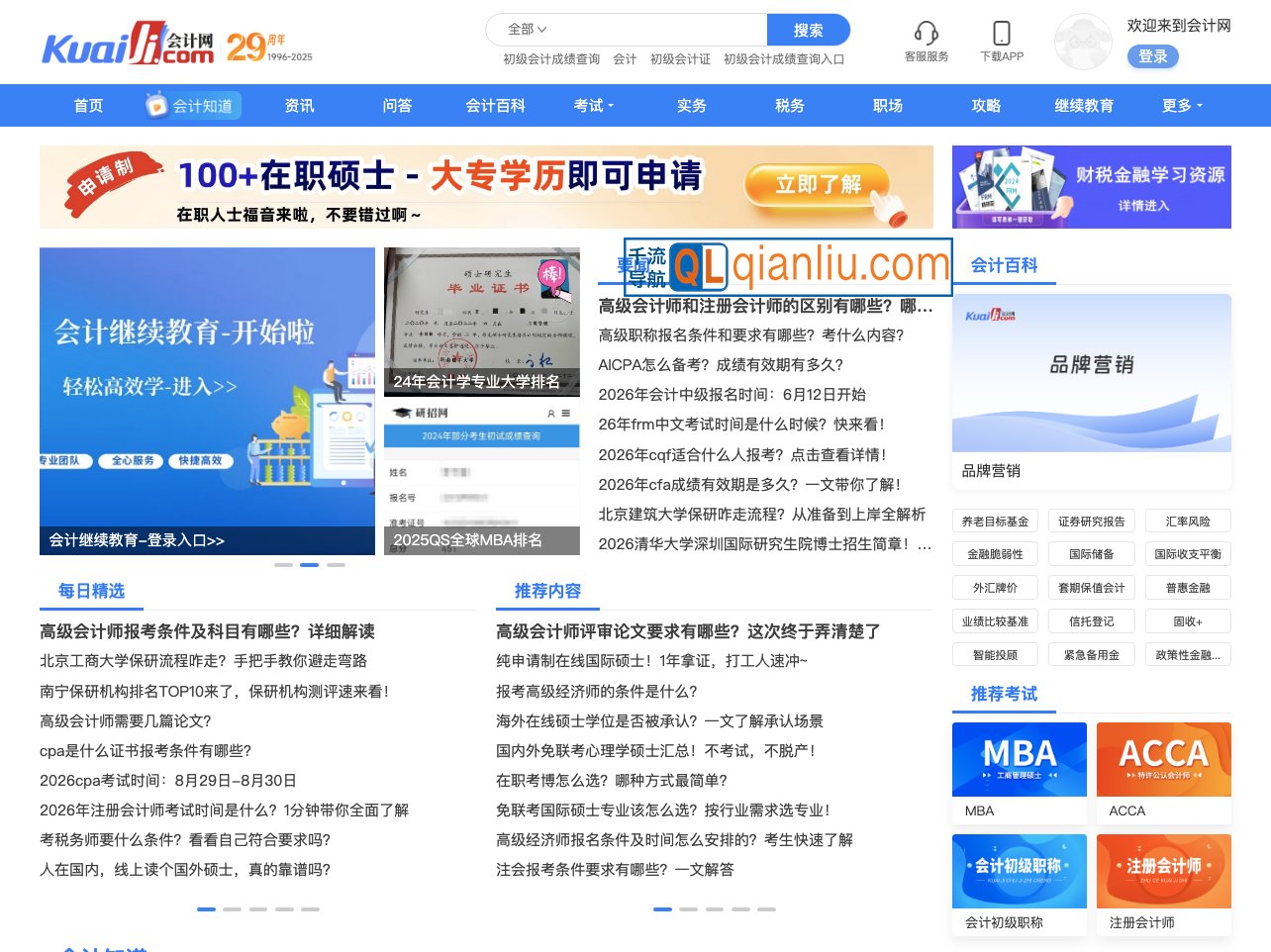
Task: Open the 会计初级职称 exam card
Action: pyautogui.click(x=1019, y=870)
